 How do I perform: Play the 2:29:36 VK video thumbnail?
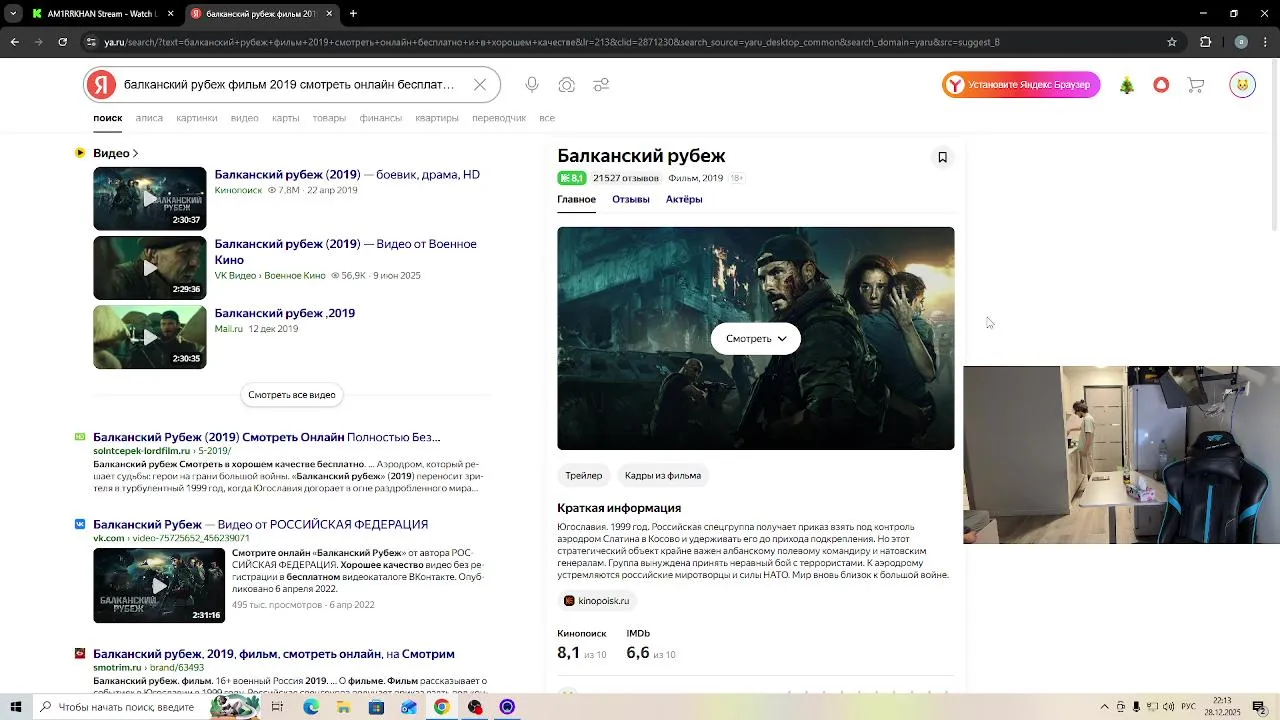(150, 268)
